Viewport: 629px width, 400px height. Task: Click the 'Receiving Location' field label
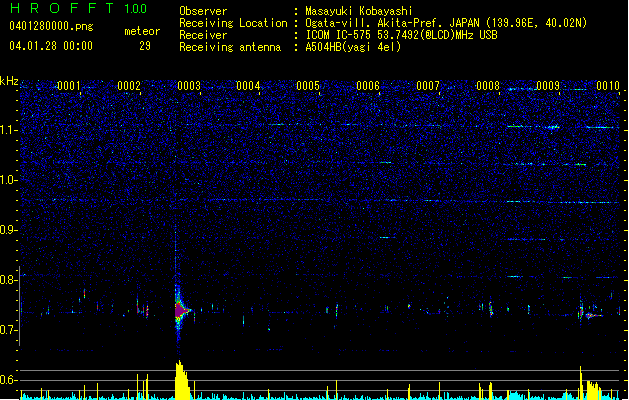tap(233, 23)
